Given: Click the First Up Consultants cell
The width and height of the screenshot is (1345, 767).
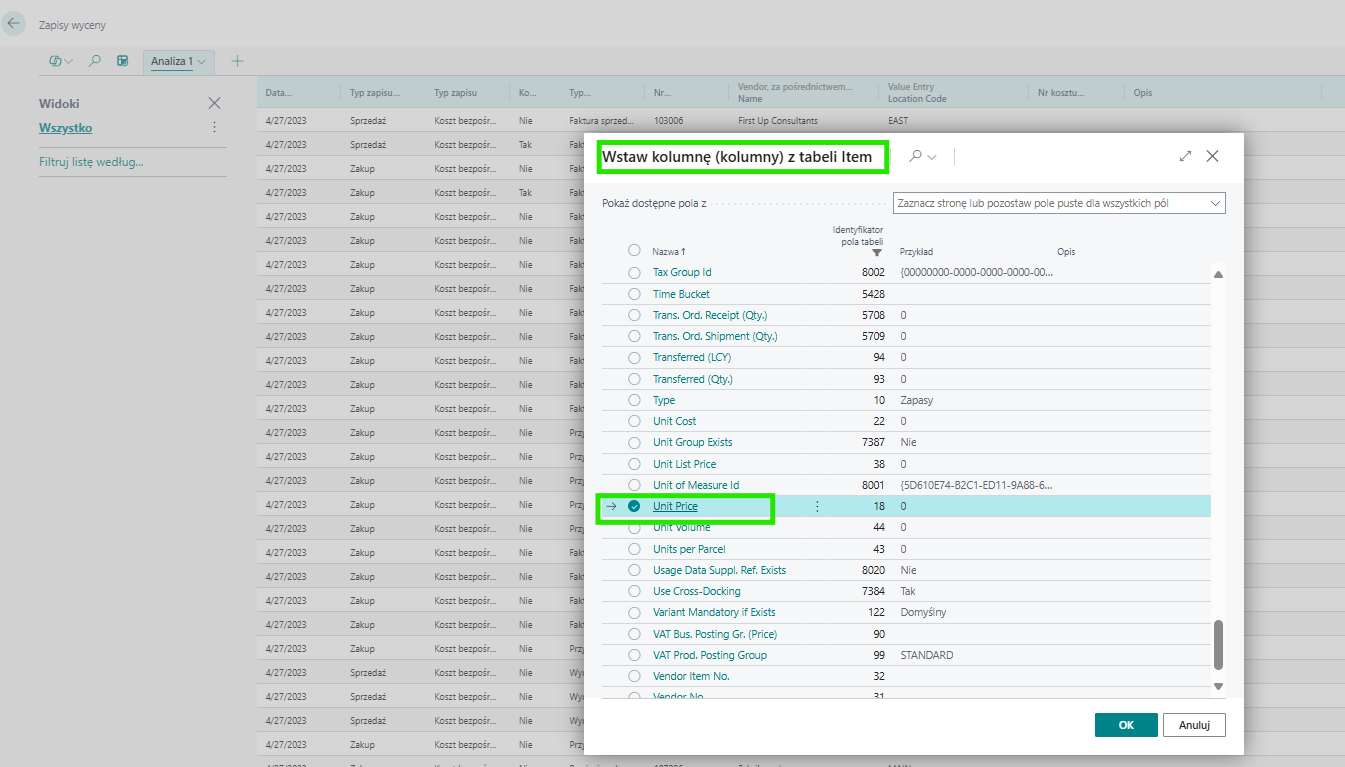Looking at the screenshot, I should (x=778, y=120).
